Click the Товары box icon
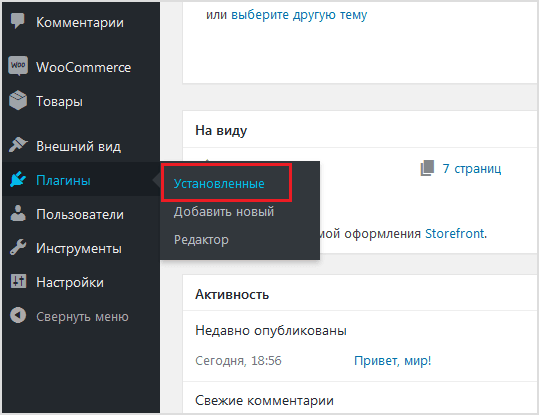Image resolution: width=539 pixels, height=415 pixels. 18,100
